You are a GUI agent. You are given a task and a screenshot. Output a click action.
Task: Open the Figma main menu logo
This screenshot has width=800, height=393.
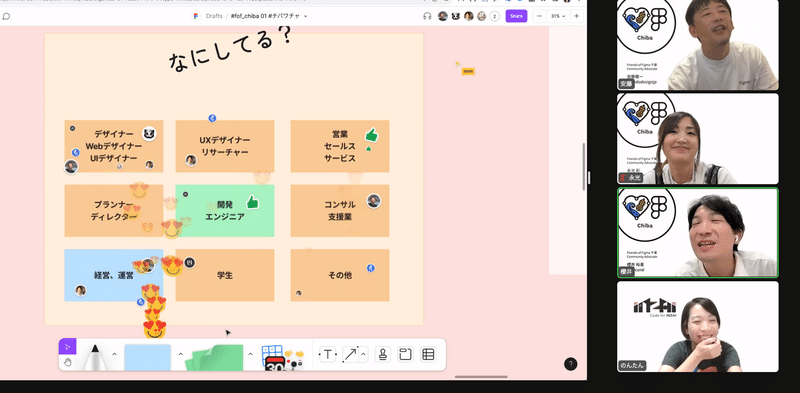click(196, 16)
